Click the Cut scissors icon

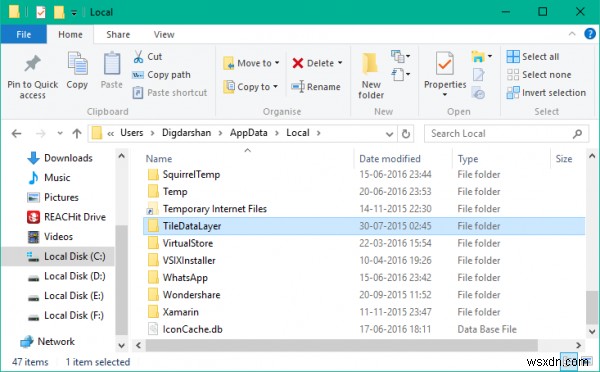coord(138,57)
